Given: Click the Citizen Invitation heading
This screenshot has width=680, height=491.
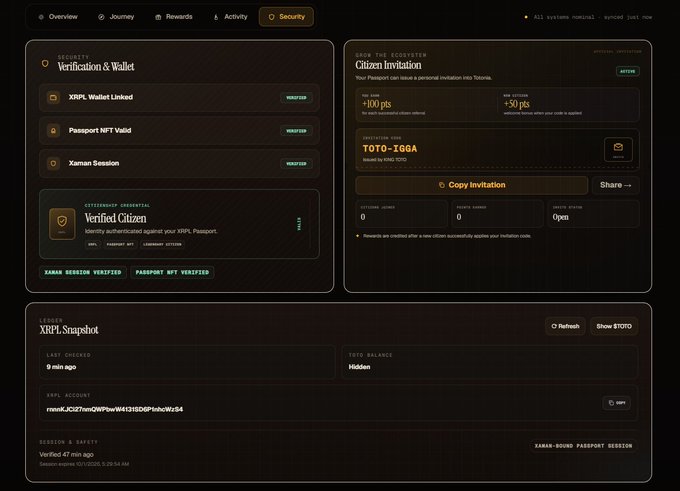Looking at the screenshot, I should coord(388,65).
